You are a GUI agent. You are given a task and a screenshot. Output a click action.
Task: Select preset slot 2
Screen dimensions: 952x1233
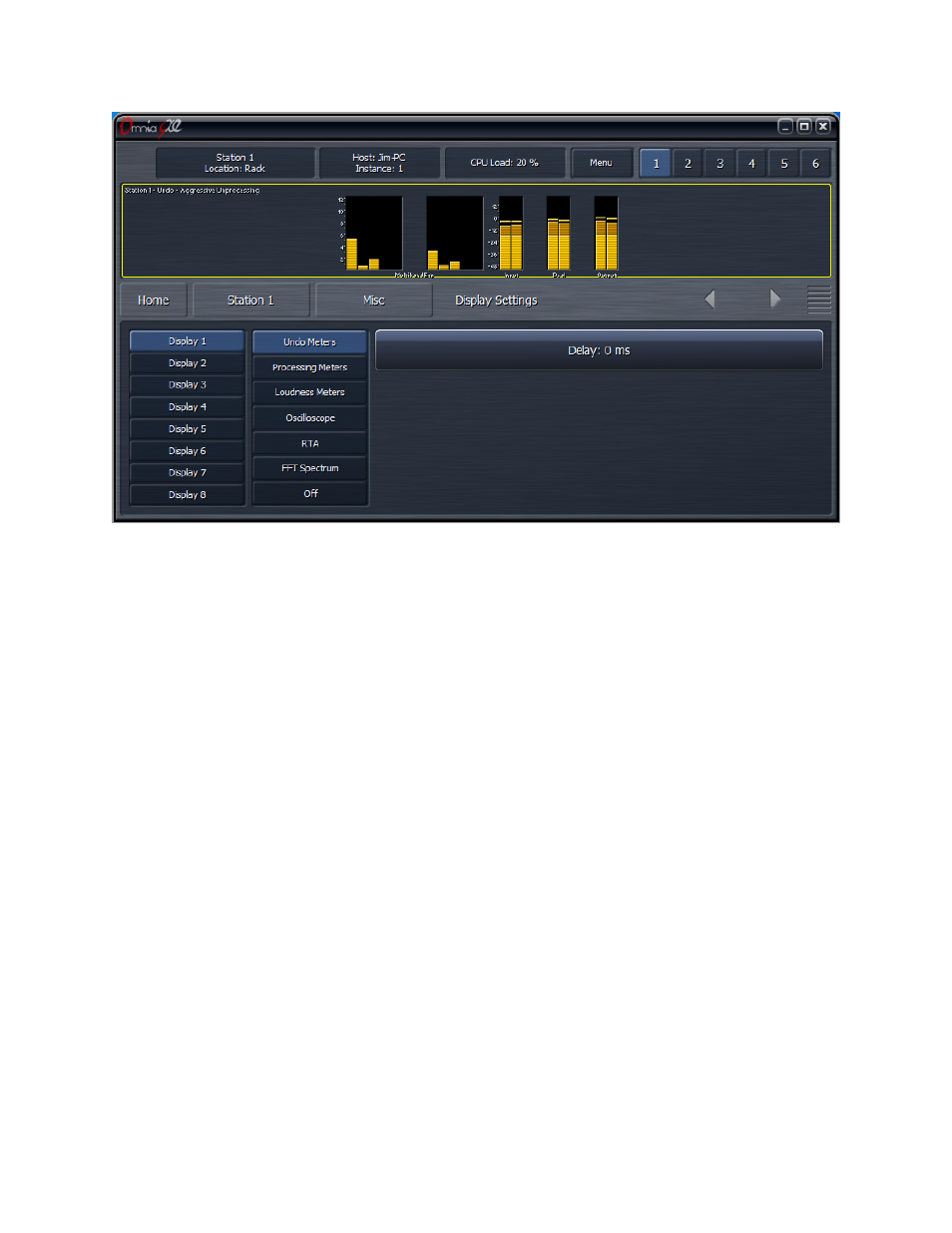coord(688,164)
